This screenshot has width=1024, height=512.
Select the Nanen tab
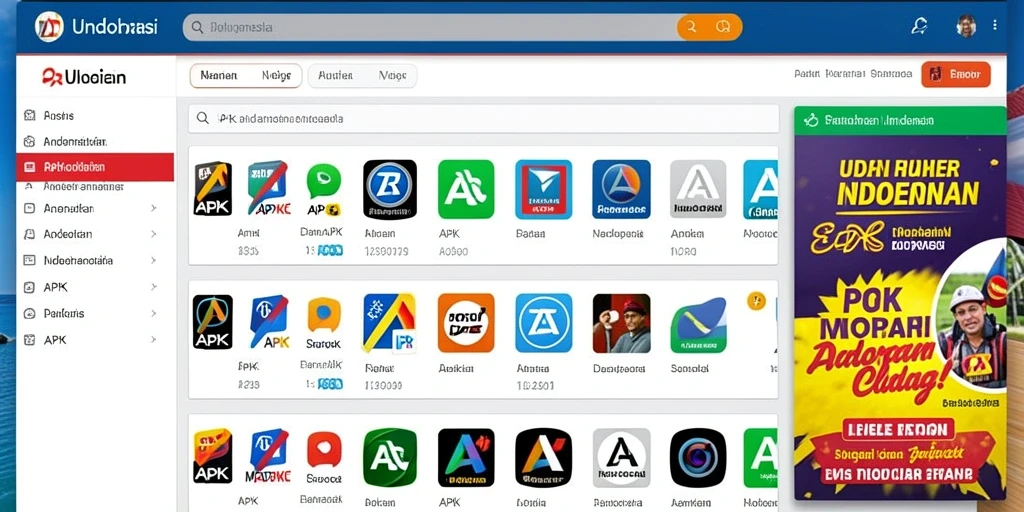click(x=219, y=76)
